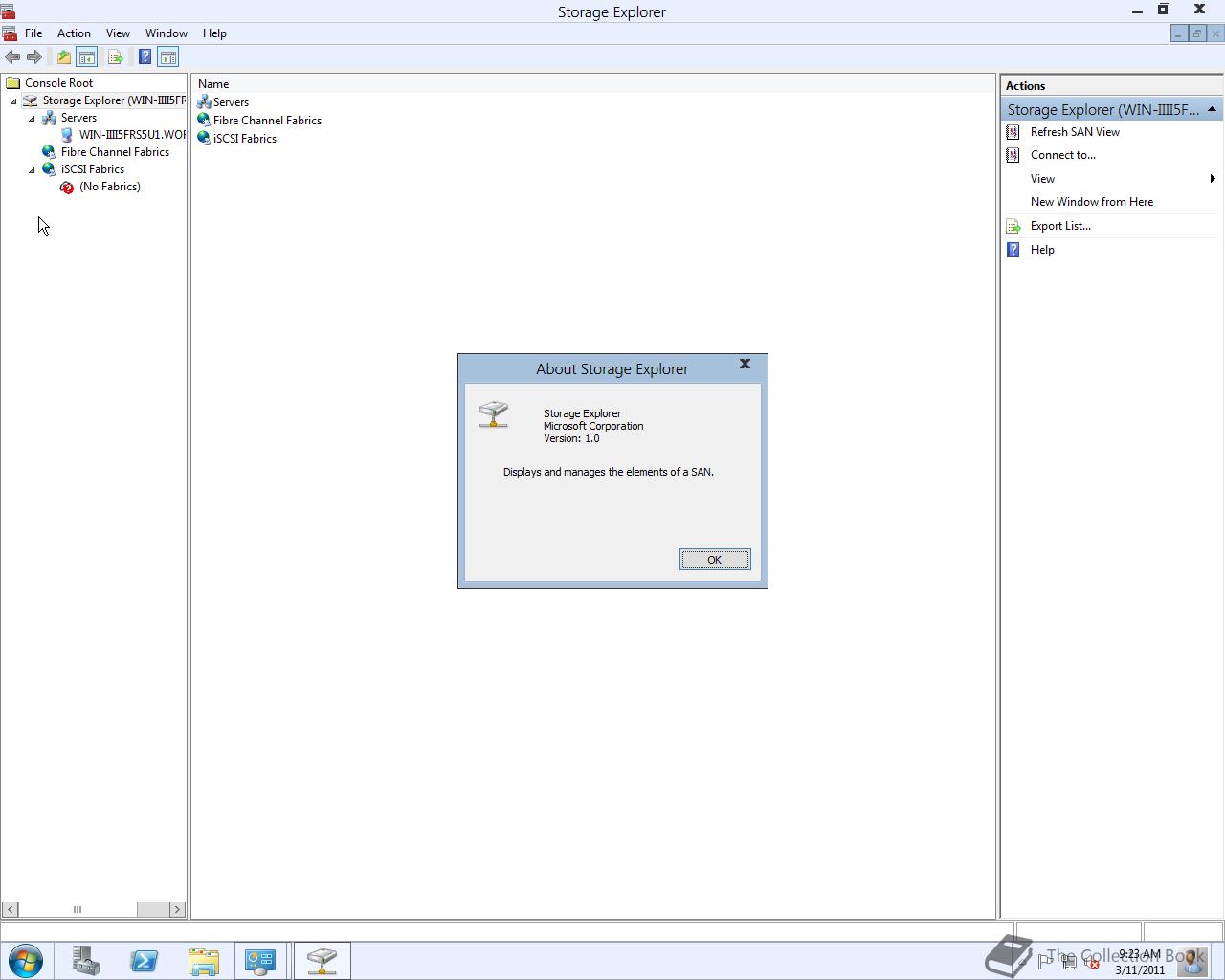Collapse the Servers tree node
Viewport: 1225px width, 980px height.
click(x=32, y=119)
